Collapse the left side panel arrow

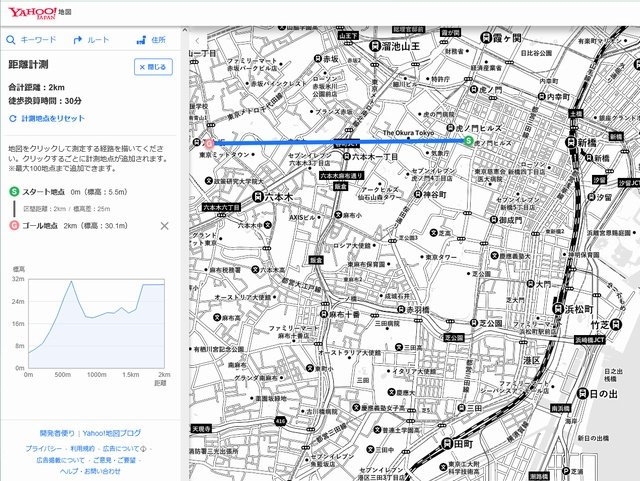click(197, 41)
